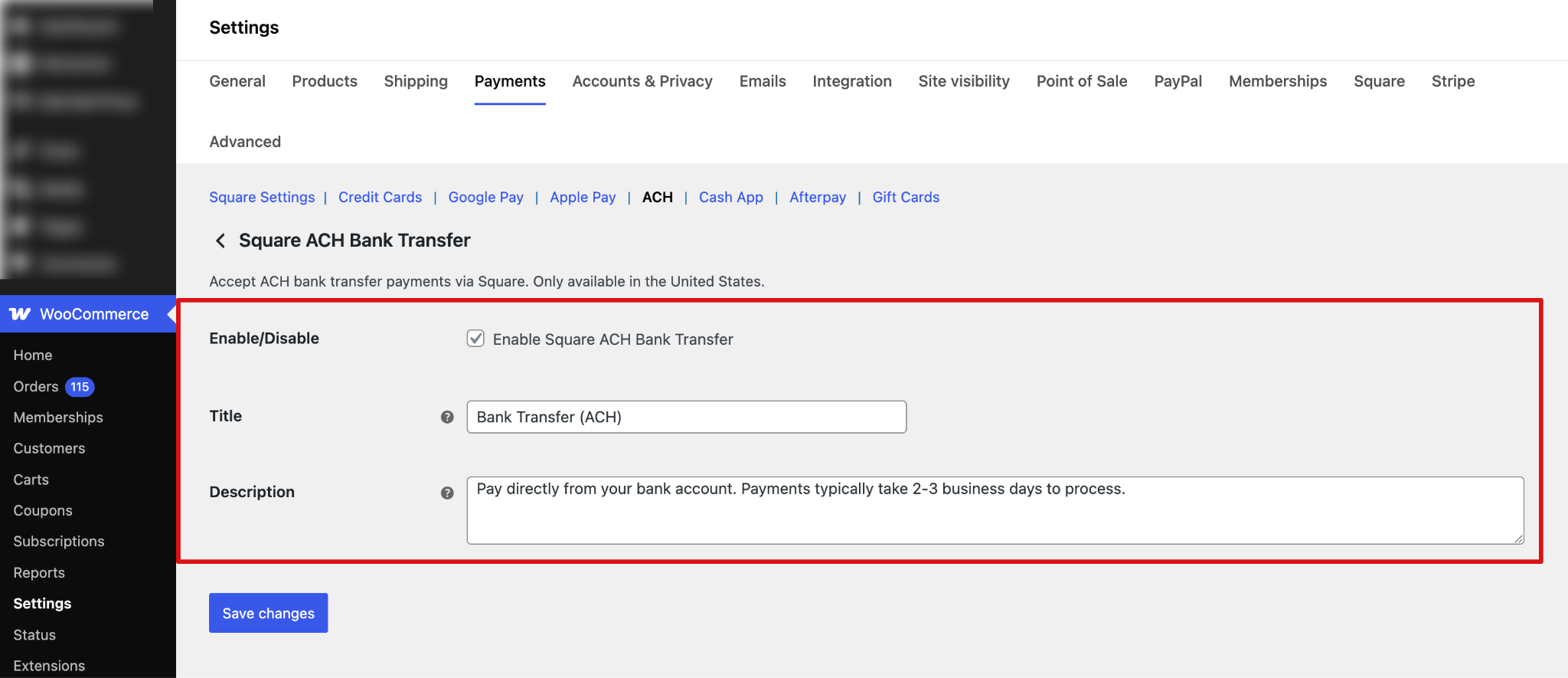Open Carts in the sidebar
This screenshot has height=678, width=1568.
(x=31, y=480)
